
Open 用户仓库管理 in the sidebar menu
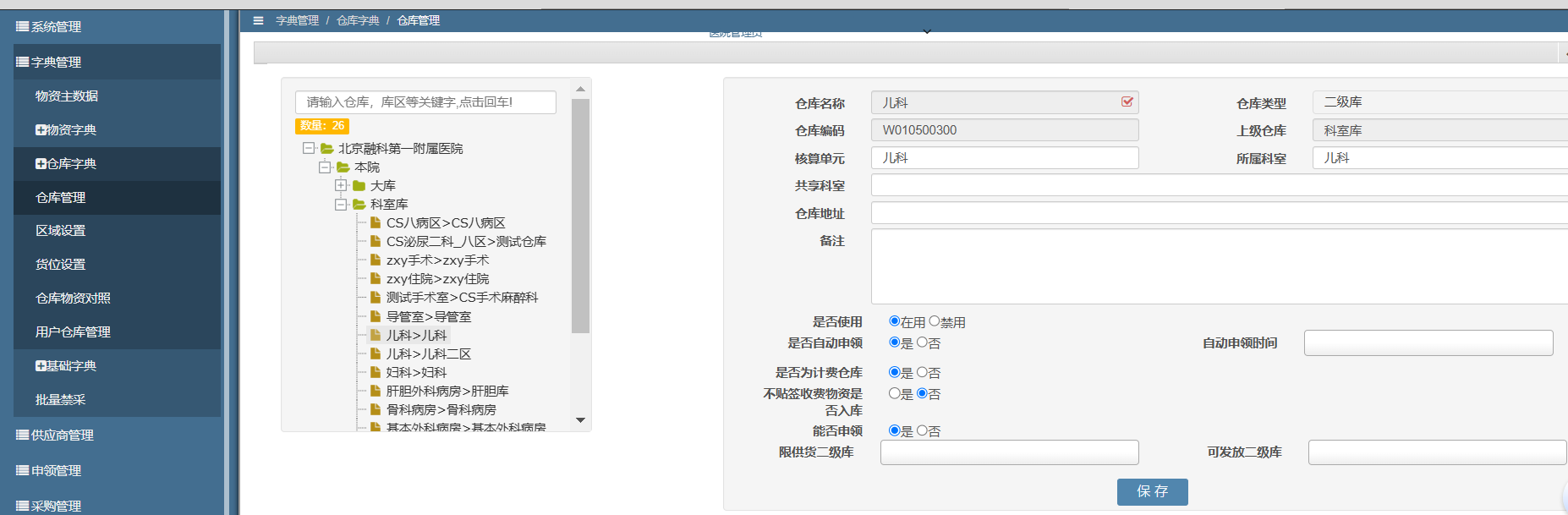pos(73,332)
